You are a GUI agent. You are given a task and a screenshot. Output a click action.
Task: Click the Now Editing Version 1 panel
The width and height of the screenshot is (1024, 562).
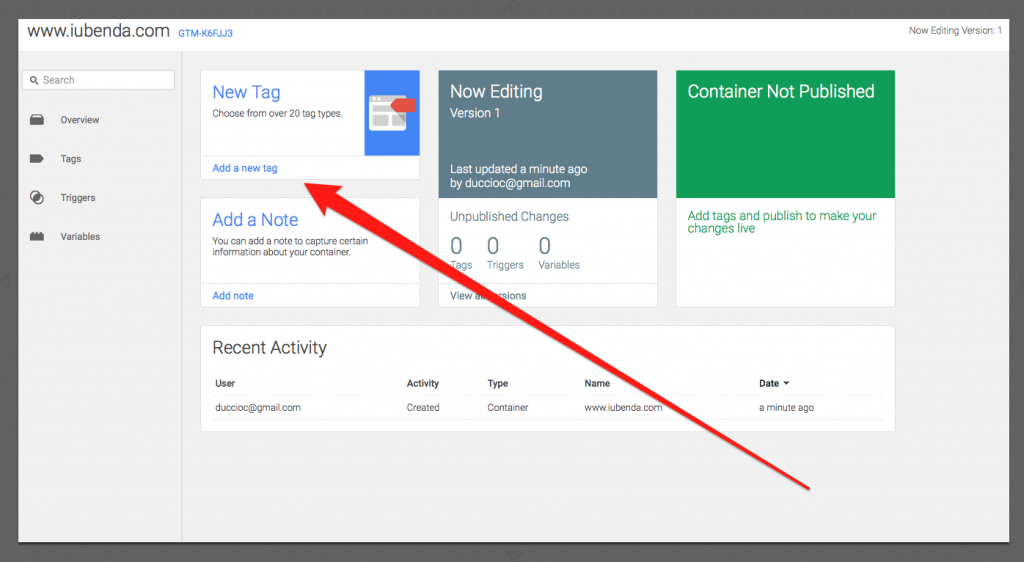[547, 135]
